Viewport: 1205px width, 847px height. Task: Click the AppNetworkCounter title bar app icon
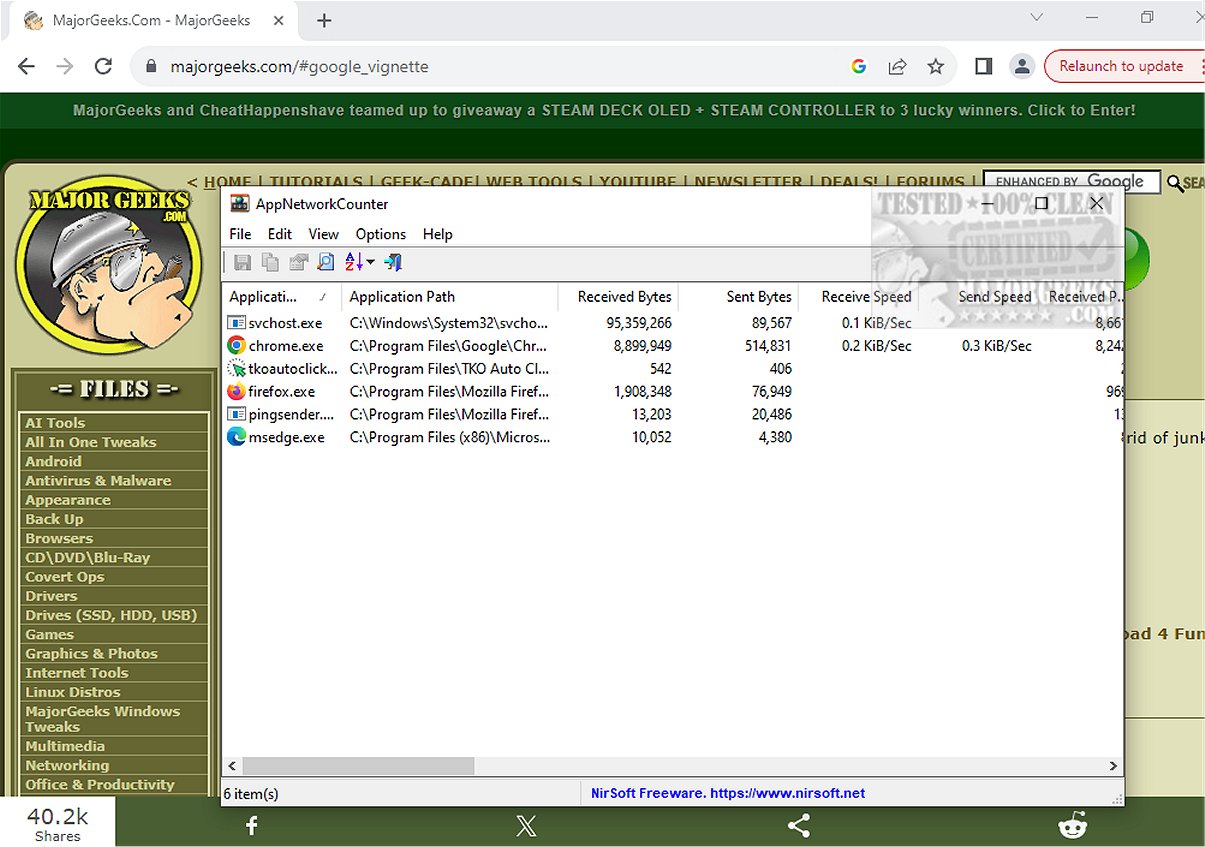pyautogui.click(x=240, y=203)
